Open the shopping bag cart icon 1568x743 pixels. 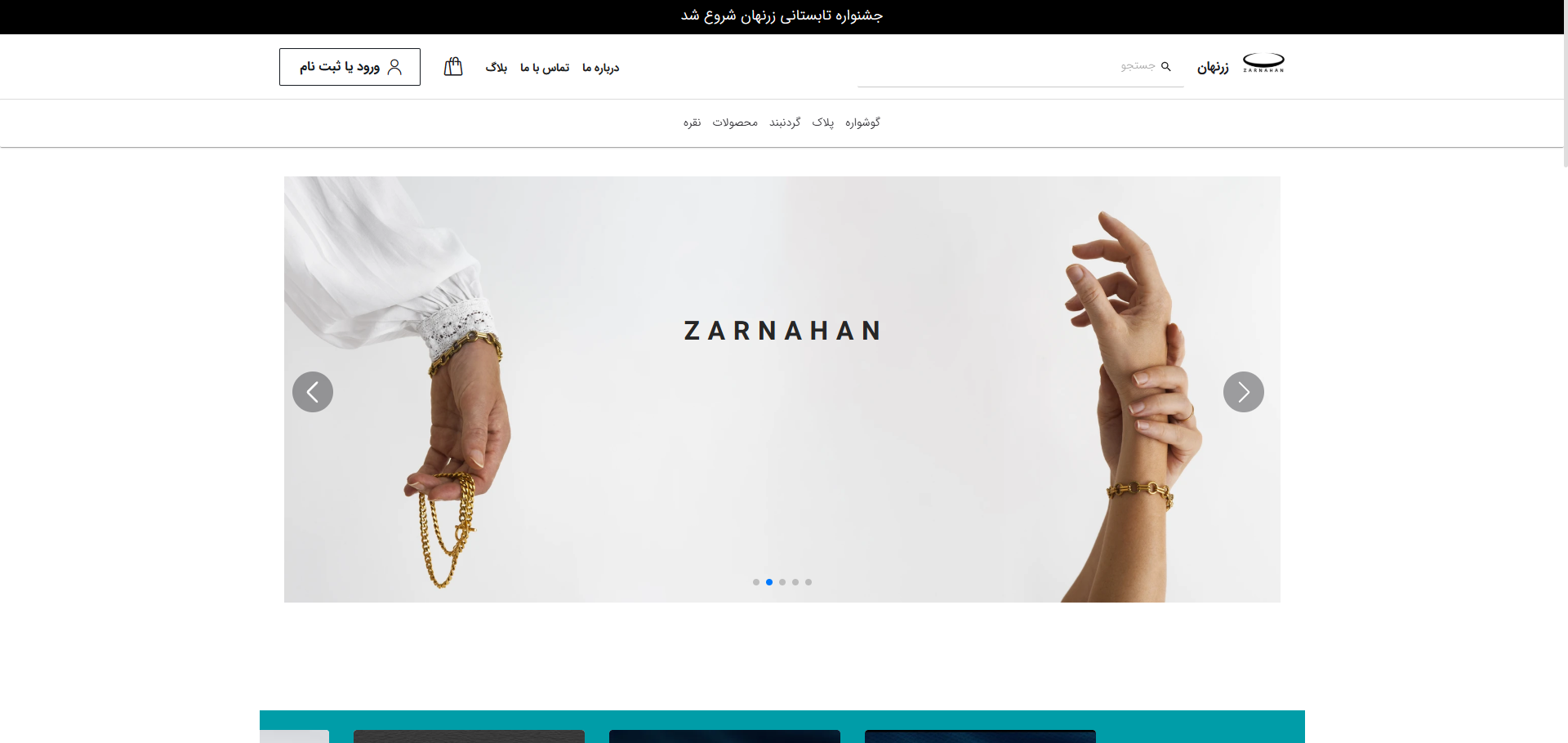click(453, 66)
